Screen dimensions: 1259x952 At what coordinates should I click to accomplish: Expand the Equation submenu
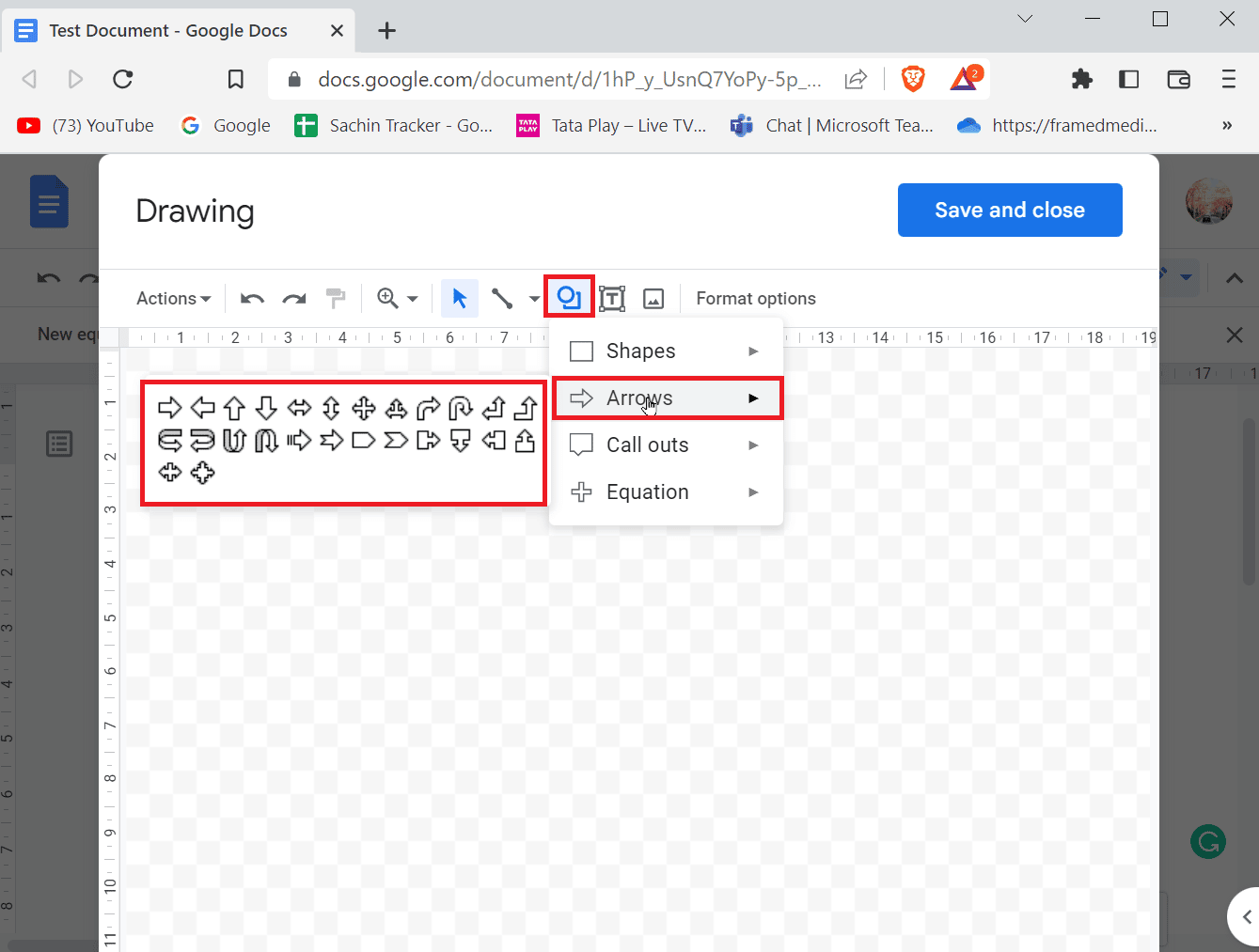click(646, 492)
